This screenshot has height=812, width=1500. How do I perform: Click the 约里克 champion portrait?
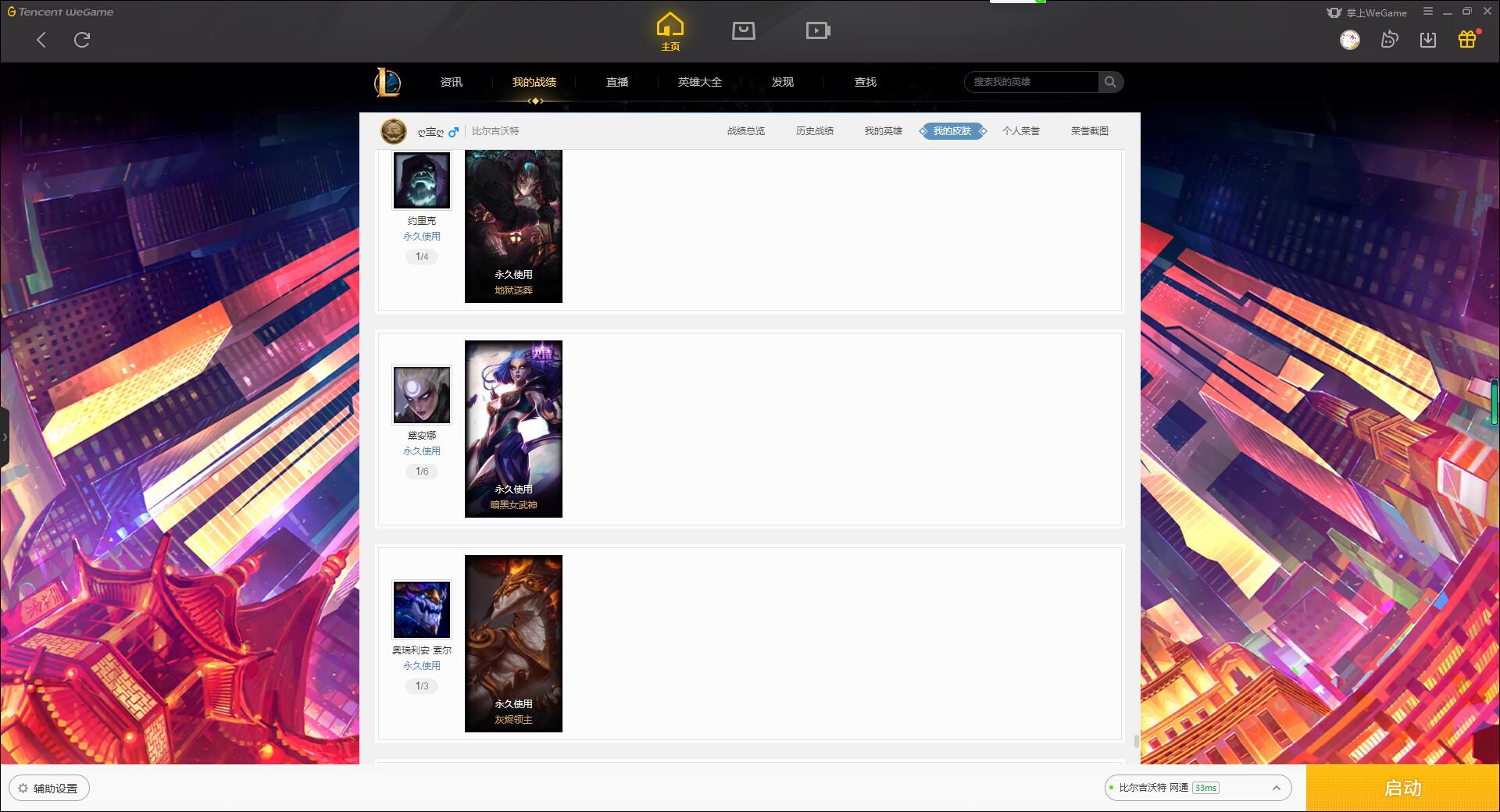point(422,180)
